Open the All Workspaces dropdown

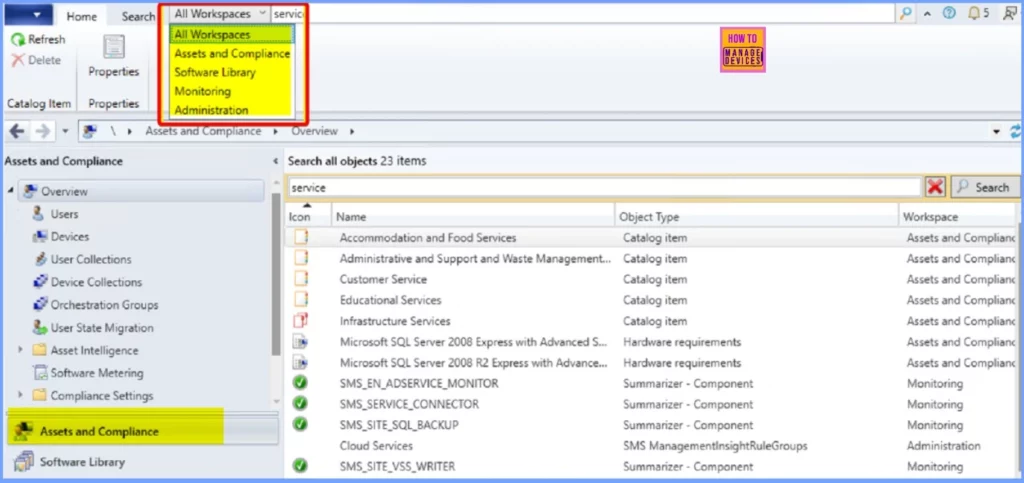[219, 13]
